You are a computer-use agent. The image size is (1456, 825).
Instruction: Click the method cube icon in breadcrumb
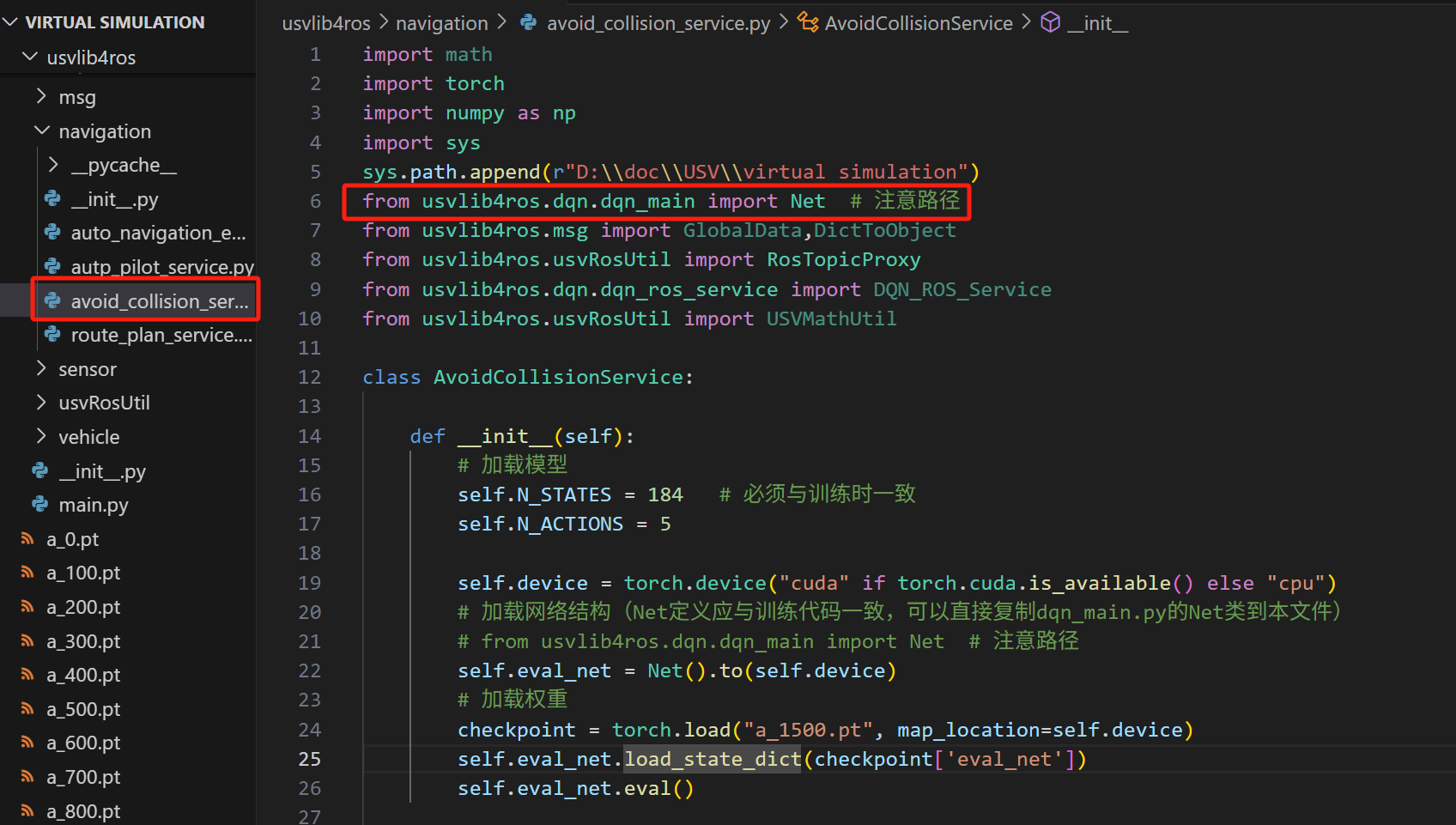pos(1050,23)
